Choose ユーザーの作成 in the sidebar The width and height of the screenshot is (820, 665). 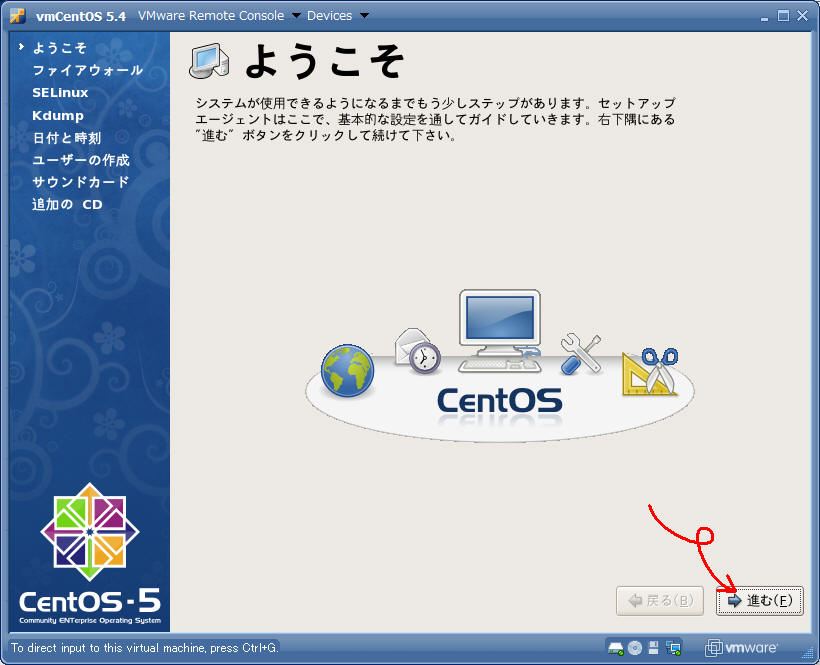[x=80, y=160]
